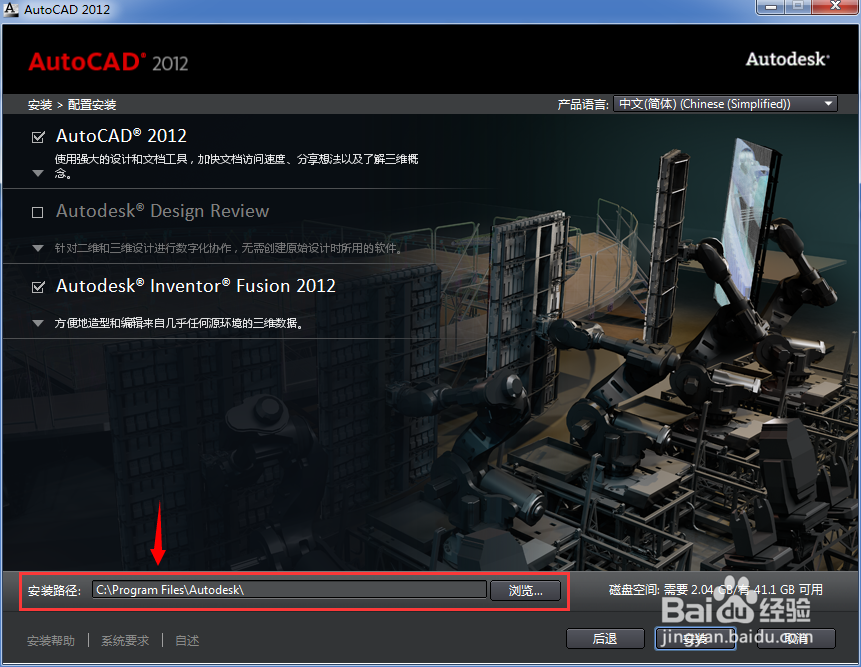Check the Autodesk Design Review checkbox
Viewport: 861px width, 667px height.
[x=37, y=212]
